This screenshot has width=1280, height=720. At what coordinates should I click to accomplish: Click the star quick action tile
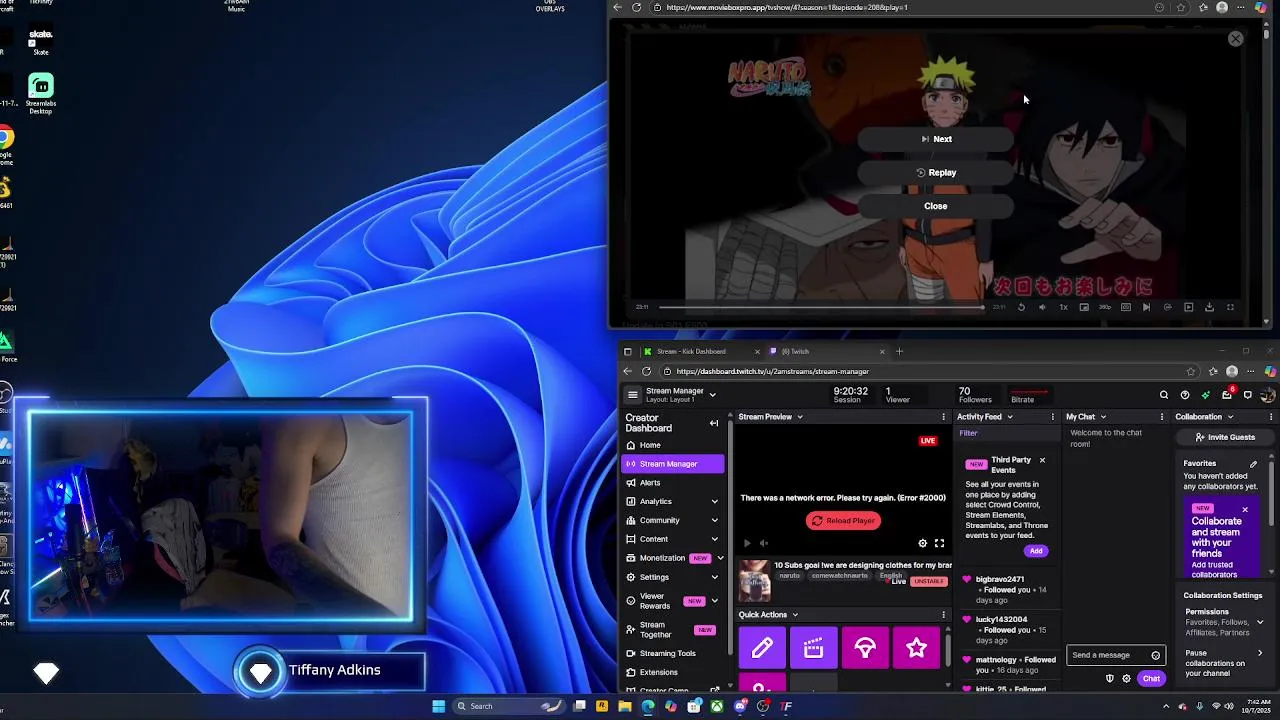(x=917, y=649)
